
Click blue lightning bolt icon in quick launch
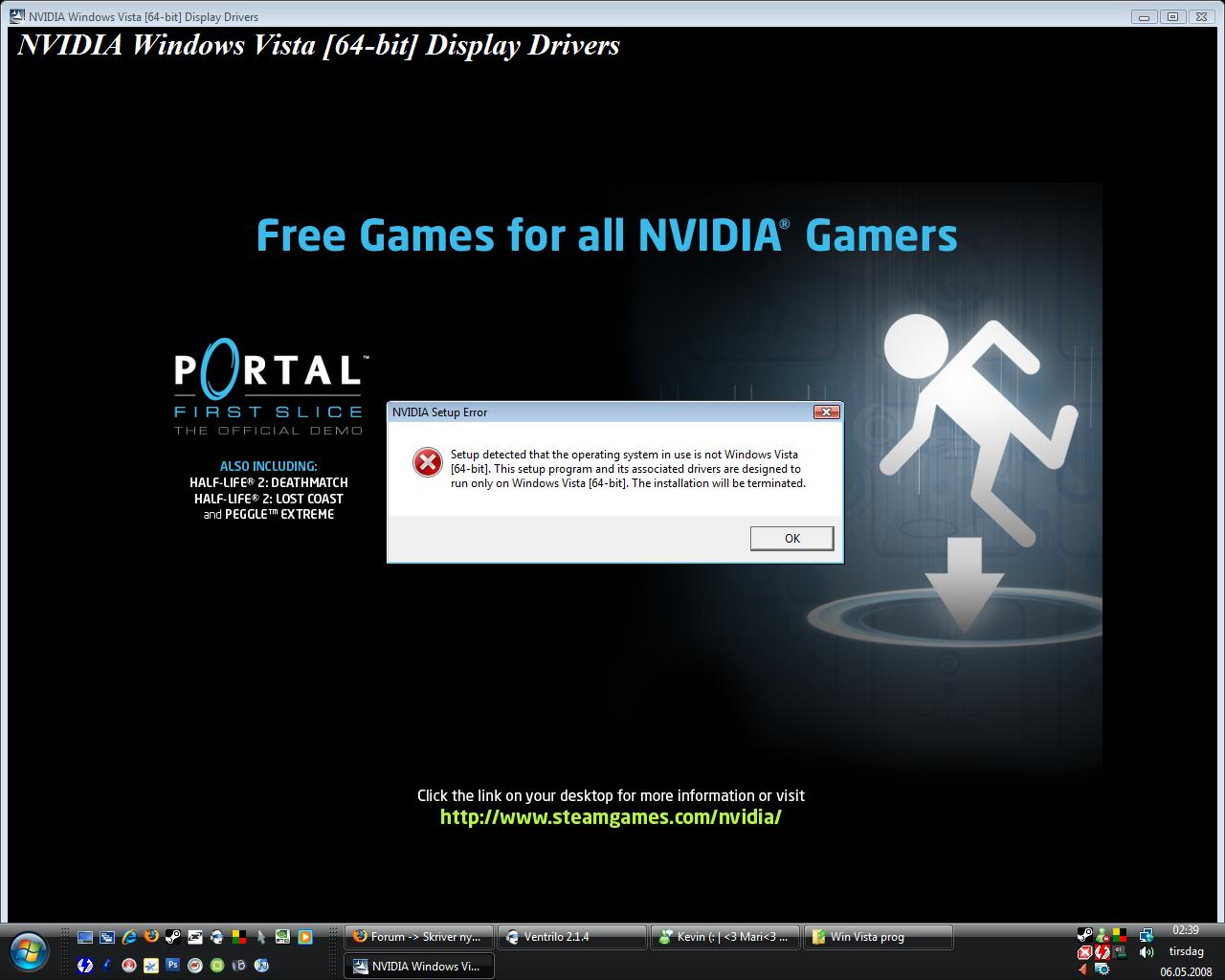point(85,965)
